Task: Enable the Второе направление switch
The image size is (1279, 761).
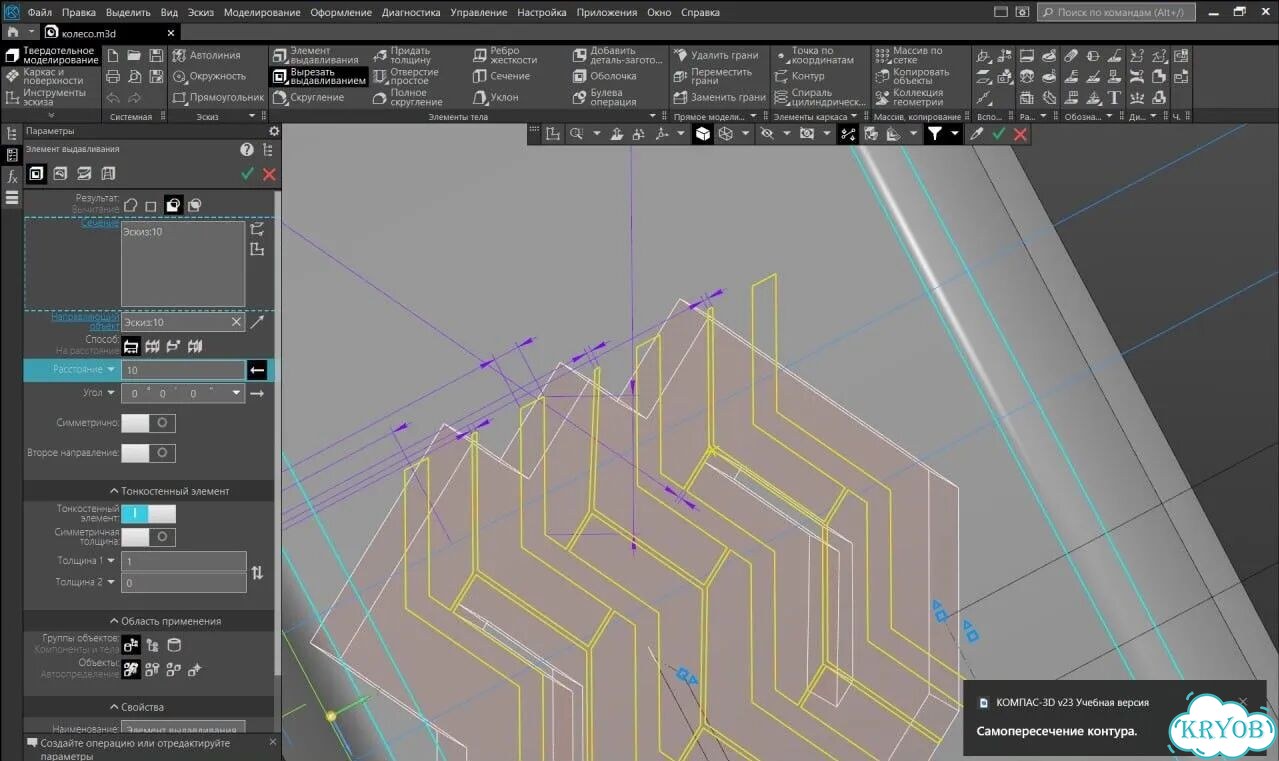Action: coord(148,453)
